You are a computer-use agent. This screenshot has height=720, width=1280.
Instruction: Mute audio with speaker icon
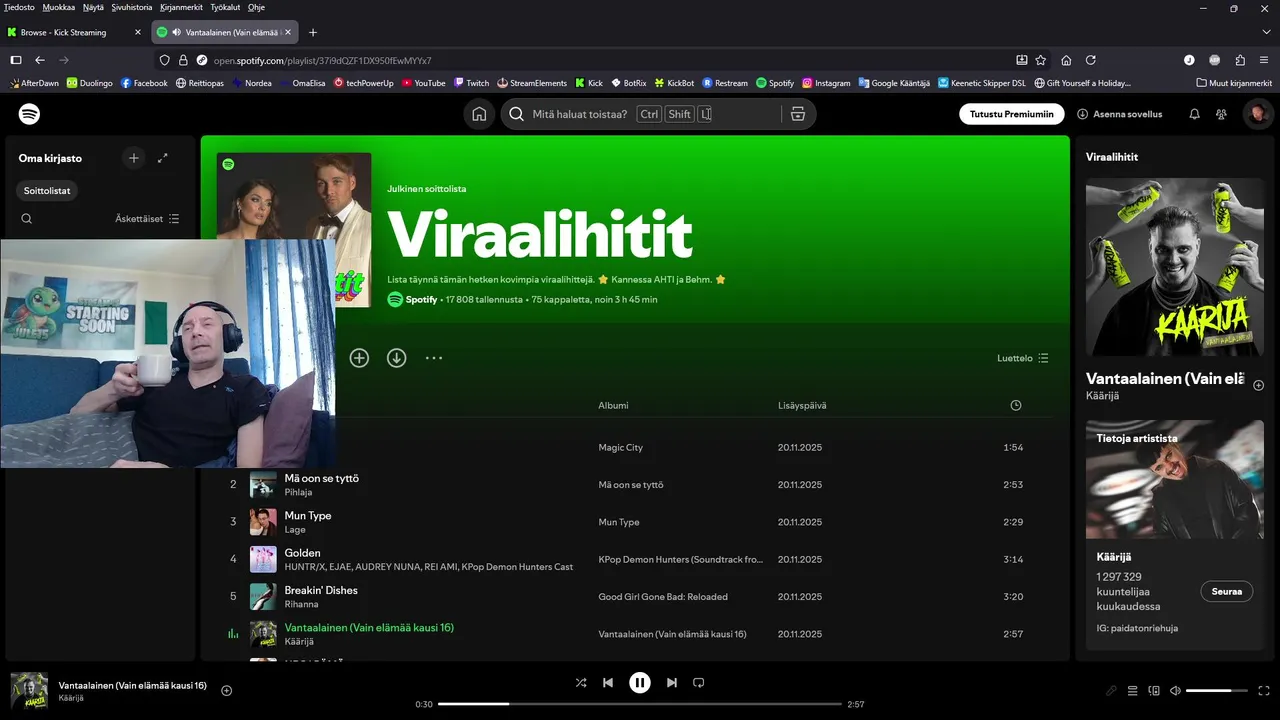click(1175, 691)
